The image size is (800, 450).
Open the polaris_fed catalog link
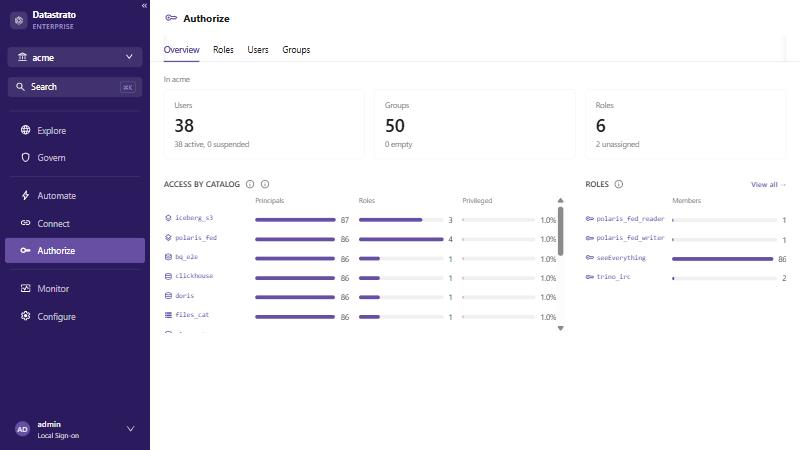(x=196, y=238)
